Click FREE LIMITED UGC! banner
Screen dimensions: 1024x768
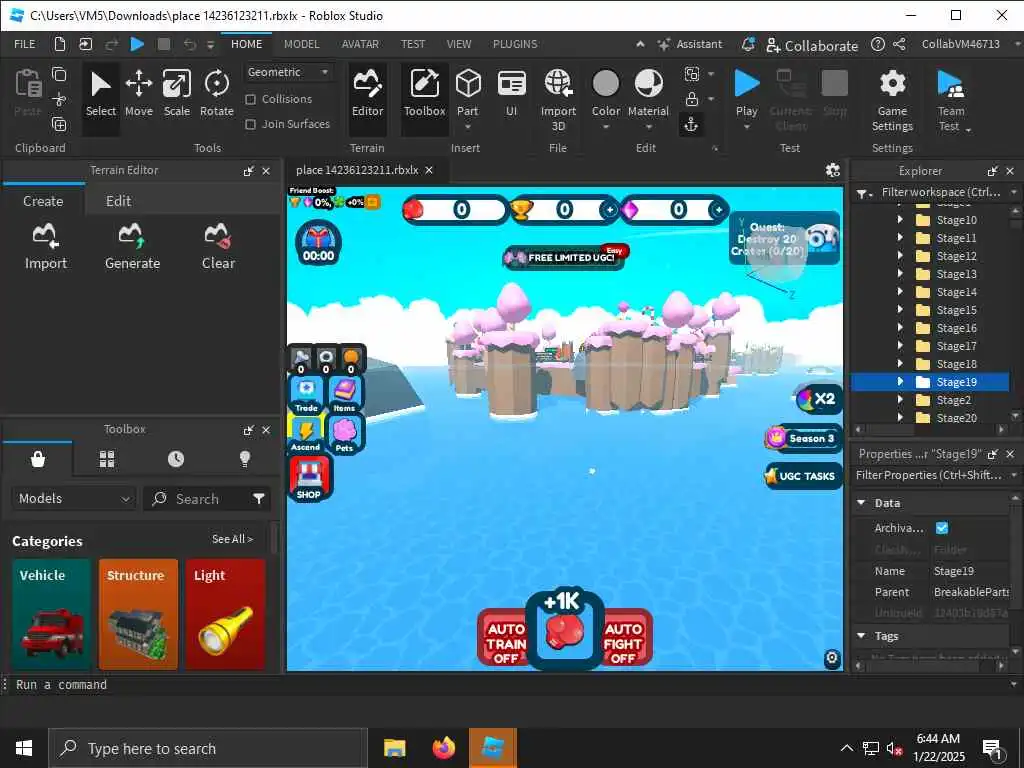[x=564, y=257]
